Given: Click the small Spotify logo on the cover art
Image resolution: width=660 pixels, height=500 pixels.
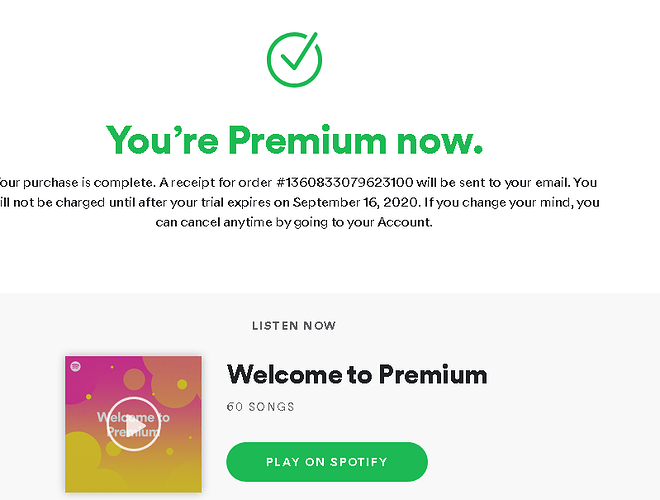Looking at the screenshot, I should [x=75, y=366].
